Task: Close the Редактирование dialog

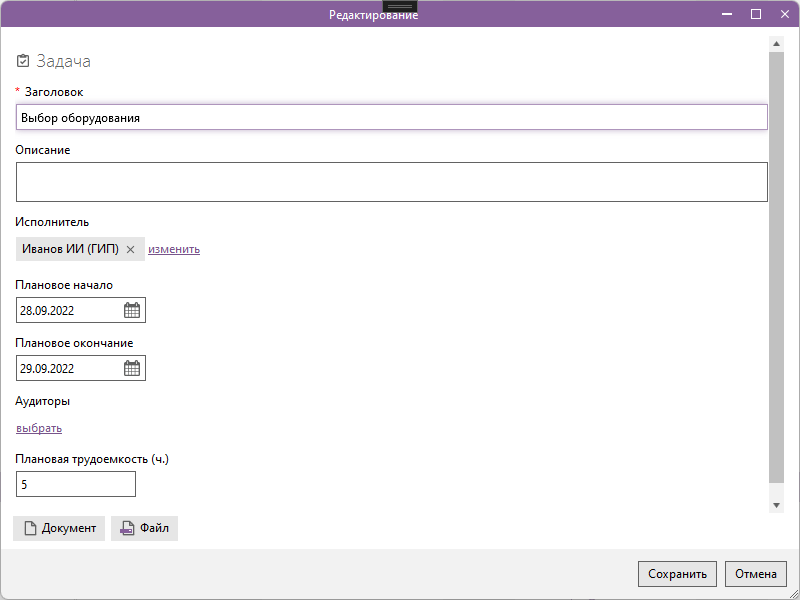Action: tap(784, 14)
